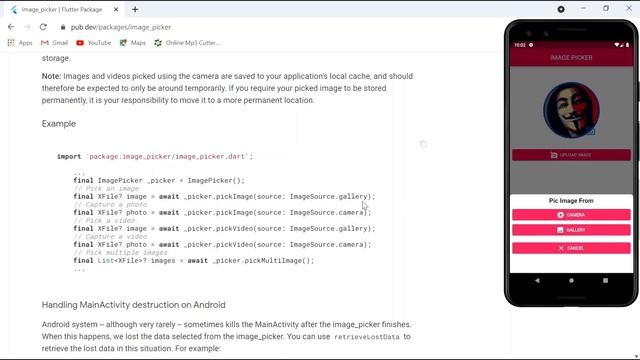This screenshot has width=640, height=360.
Task: Tap the Upload Image button
Action: tap(571, 155)
